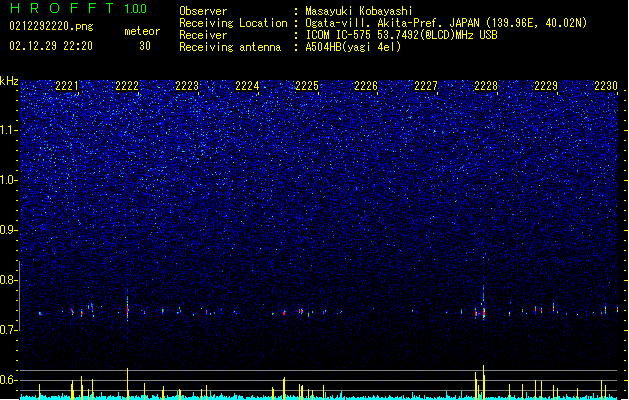This screenshot has height=400, width=629.
Task: Click the kHz axis unit label
Action: (x=9, y=81)
